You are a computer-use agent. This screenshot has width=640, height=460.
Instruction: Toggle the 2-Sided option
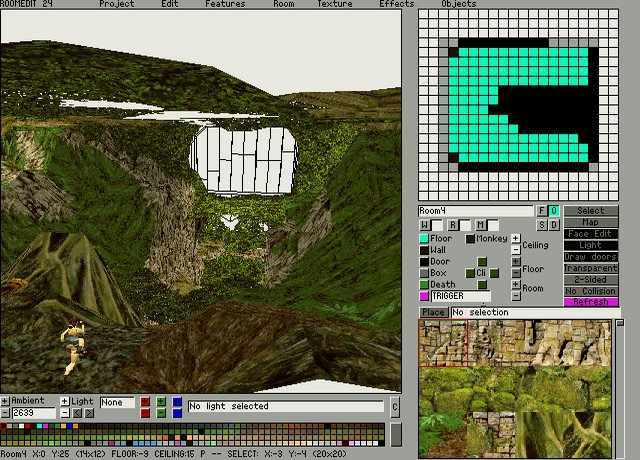point(591,279)
